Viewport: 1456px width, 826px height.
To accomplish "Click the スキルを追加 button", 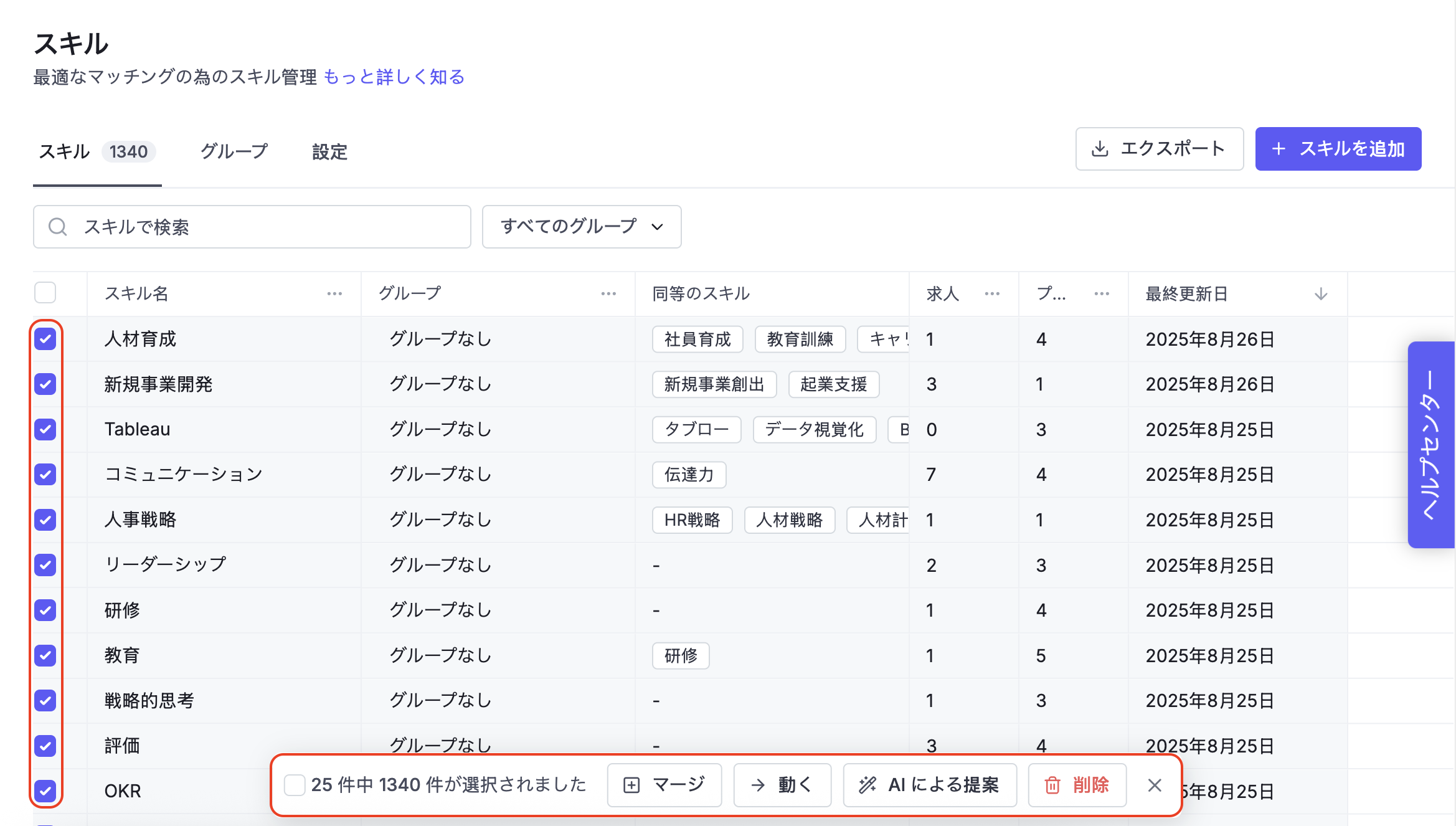I will click(1338, 149).
